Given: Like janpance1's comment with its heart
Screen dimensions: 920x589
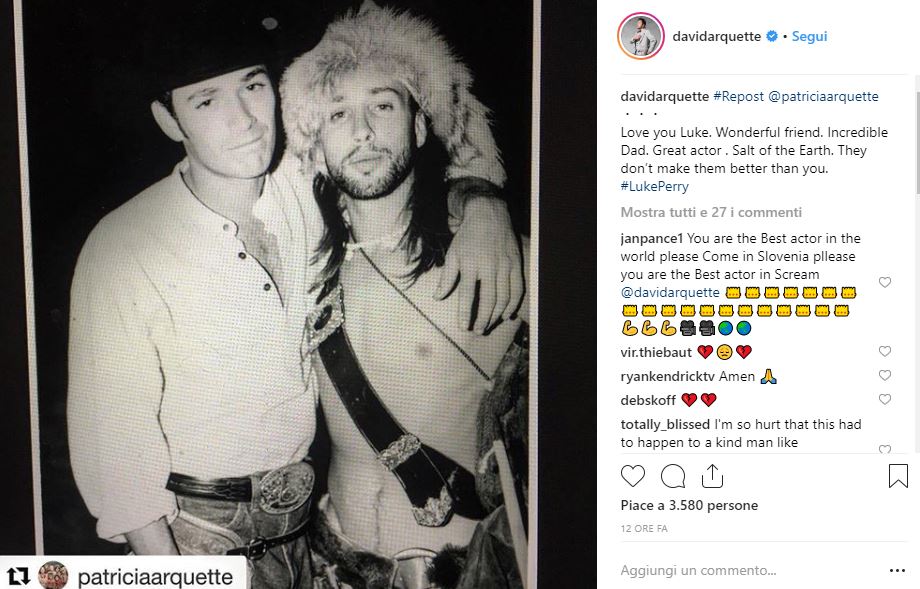Looking at the screenshot, I should coord(885,282).
